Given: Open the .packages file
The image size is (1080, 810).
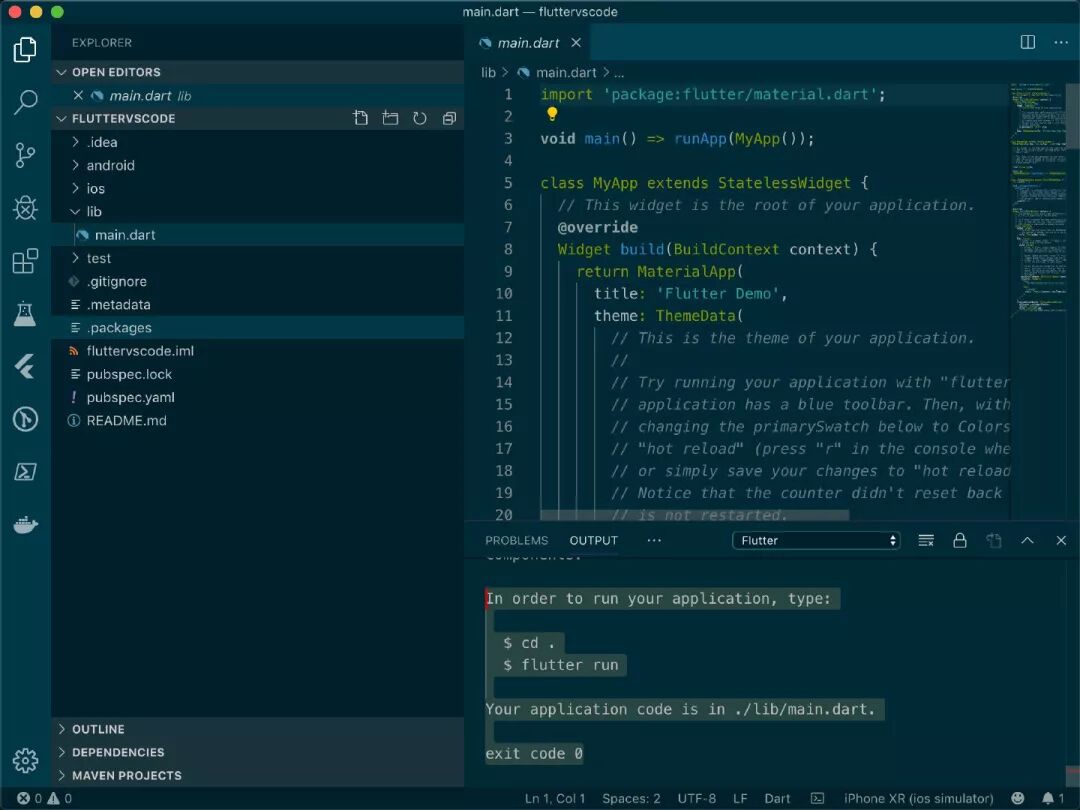Looking at the screenshot, I should coord(257,328).
